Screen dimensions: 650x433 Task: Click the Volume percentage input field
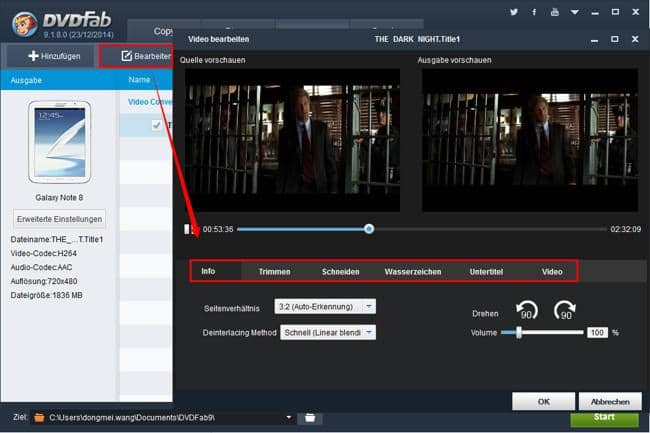coord(597,332)
